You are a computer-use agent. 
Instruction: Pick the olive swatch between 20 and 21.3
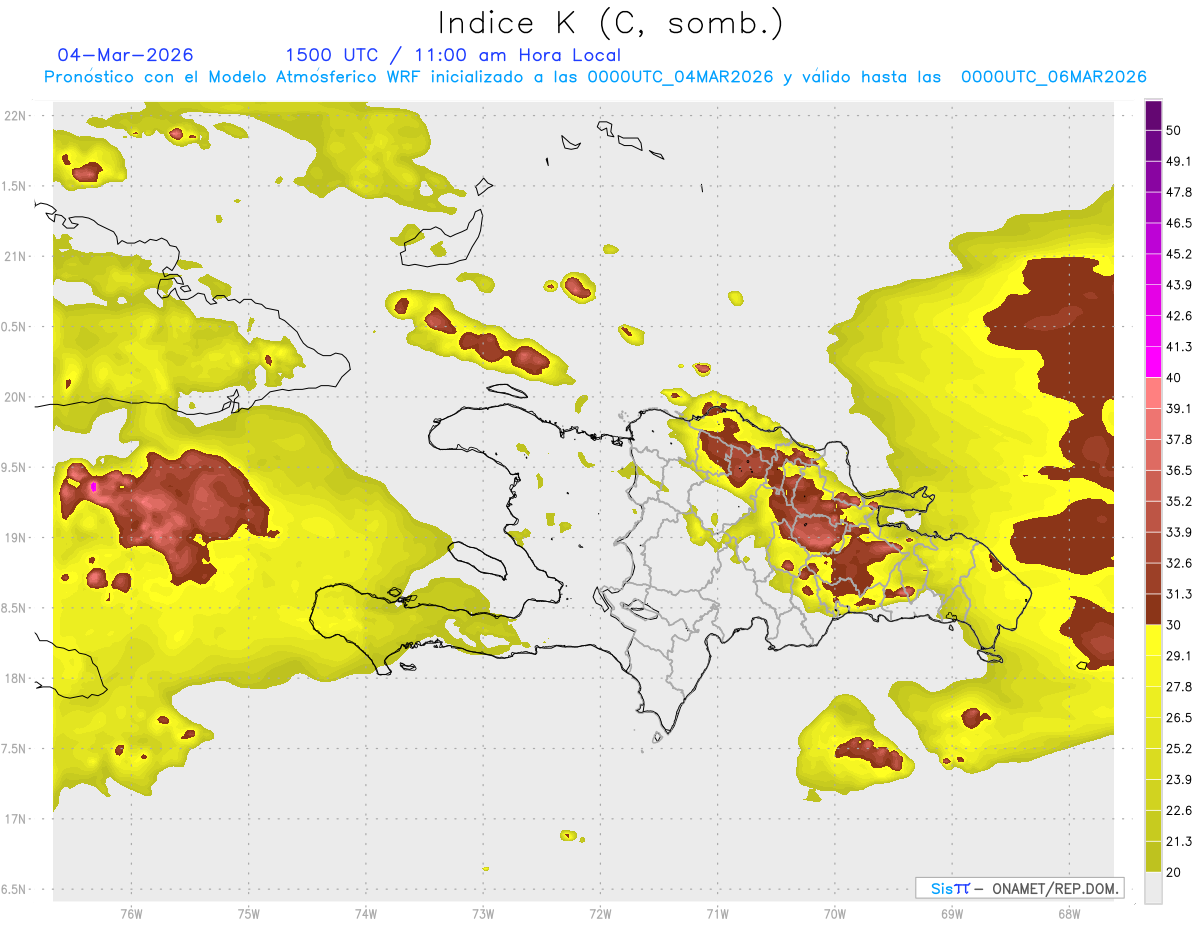1153,856
